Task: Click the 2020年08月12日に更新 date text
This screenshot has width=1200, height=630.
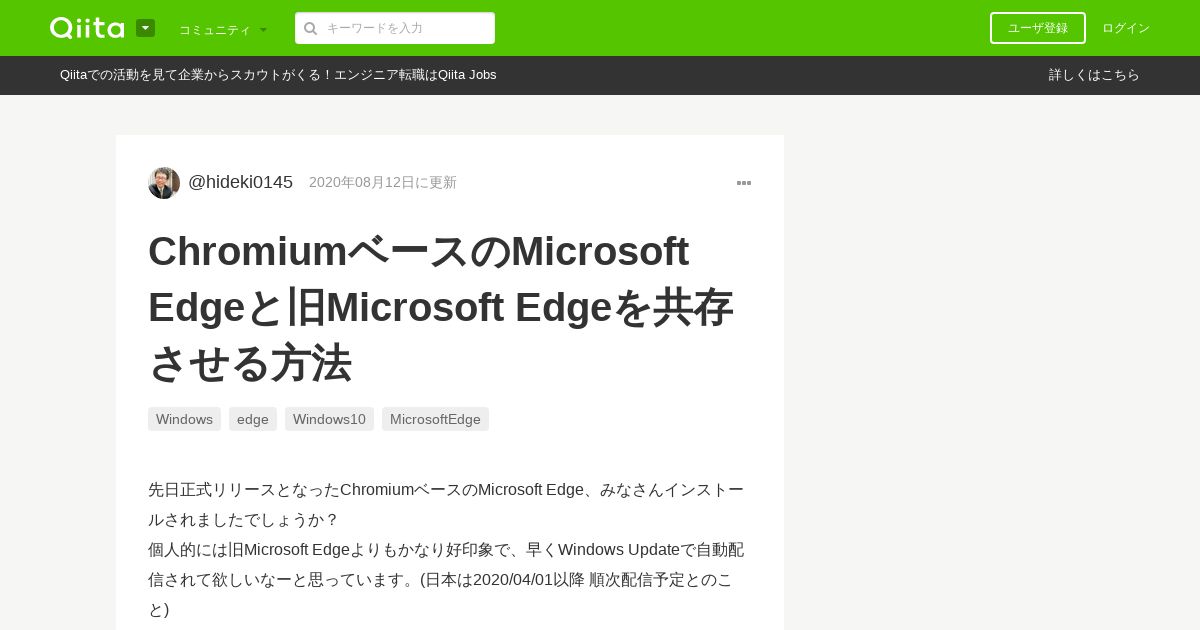Action: (383, 182)
